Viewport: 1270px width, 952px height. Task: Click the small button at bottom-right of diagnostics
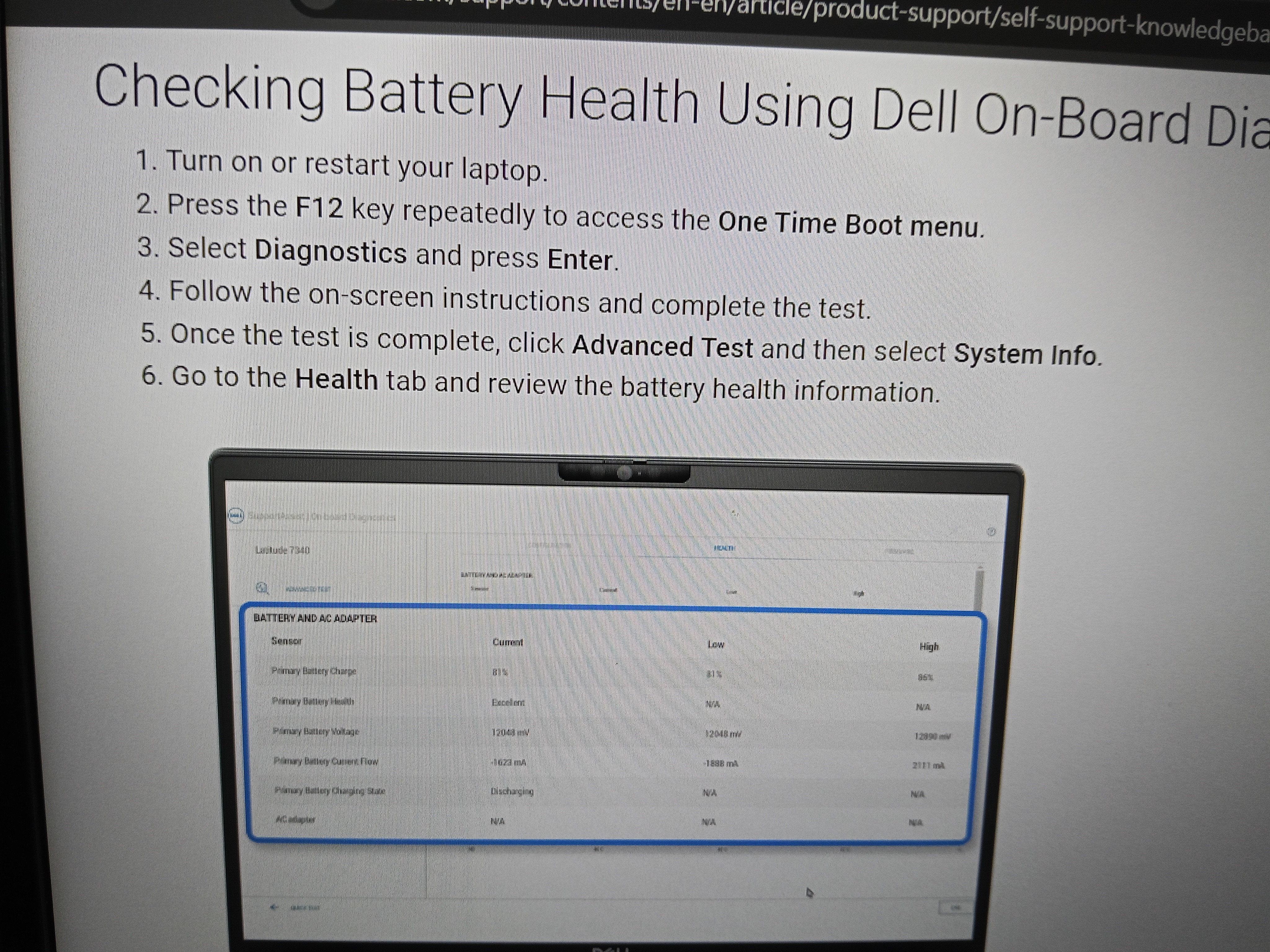click(955, 908)
